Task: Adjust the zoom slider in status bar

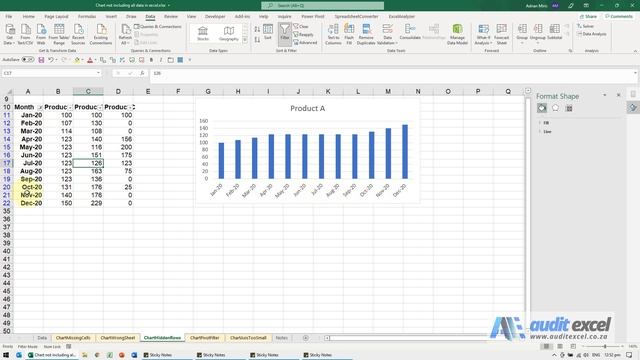Action: click(605, 347)
